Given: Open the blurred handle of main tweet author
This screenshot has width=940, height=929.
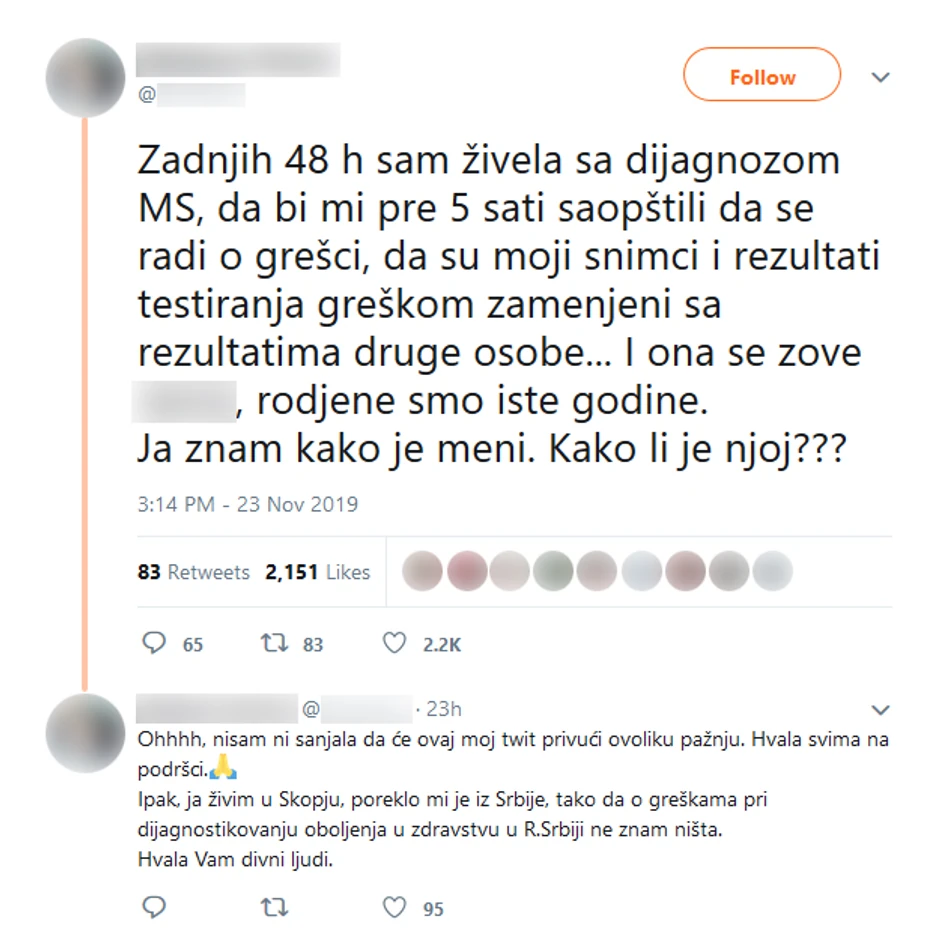Looking at the screenshot, I should tap(191, 95).
